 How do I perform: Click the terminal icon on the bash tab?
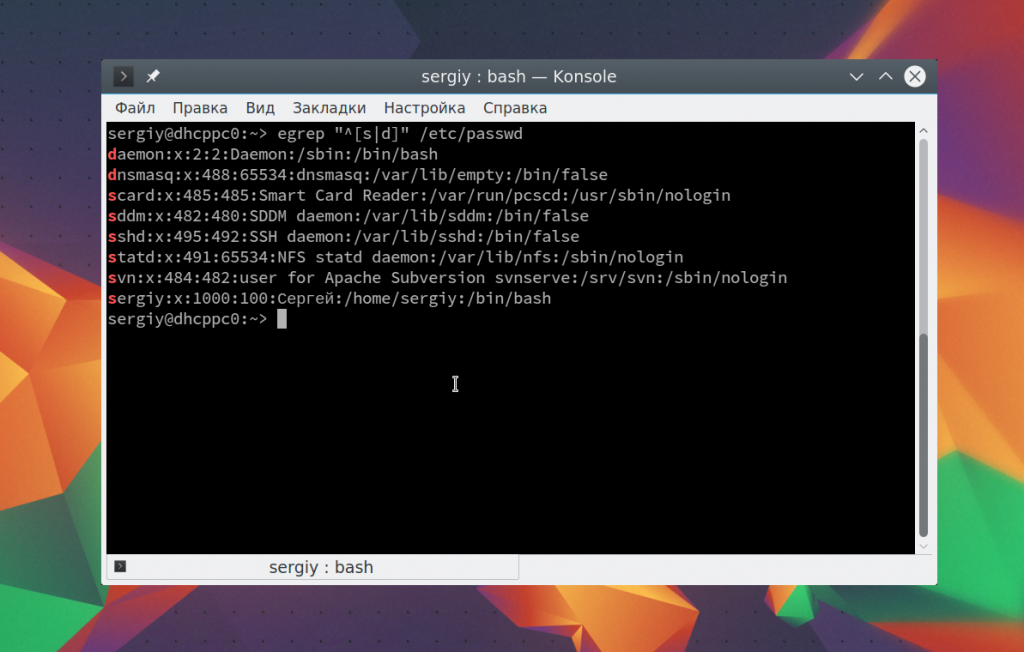(120, 566)
